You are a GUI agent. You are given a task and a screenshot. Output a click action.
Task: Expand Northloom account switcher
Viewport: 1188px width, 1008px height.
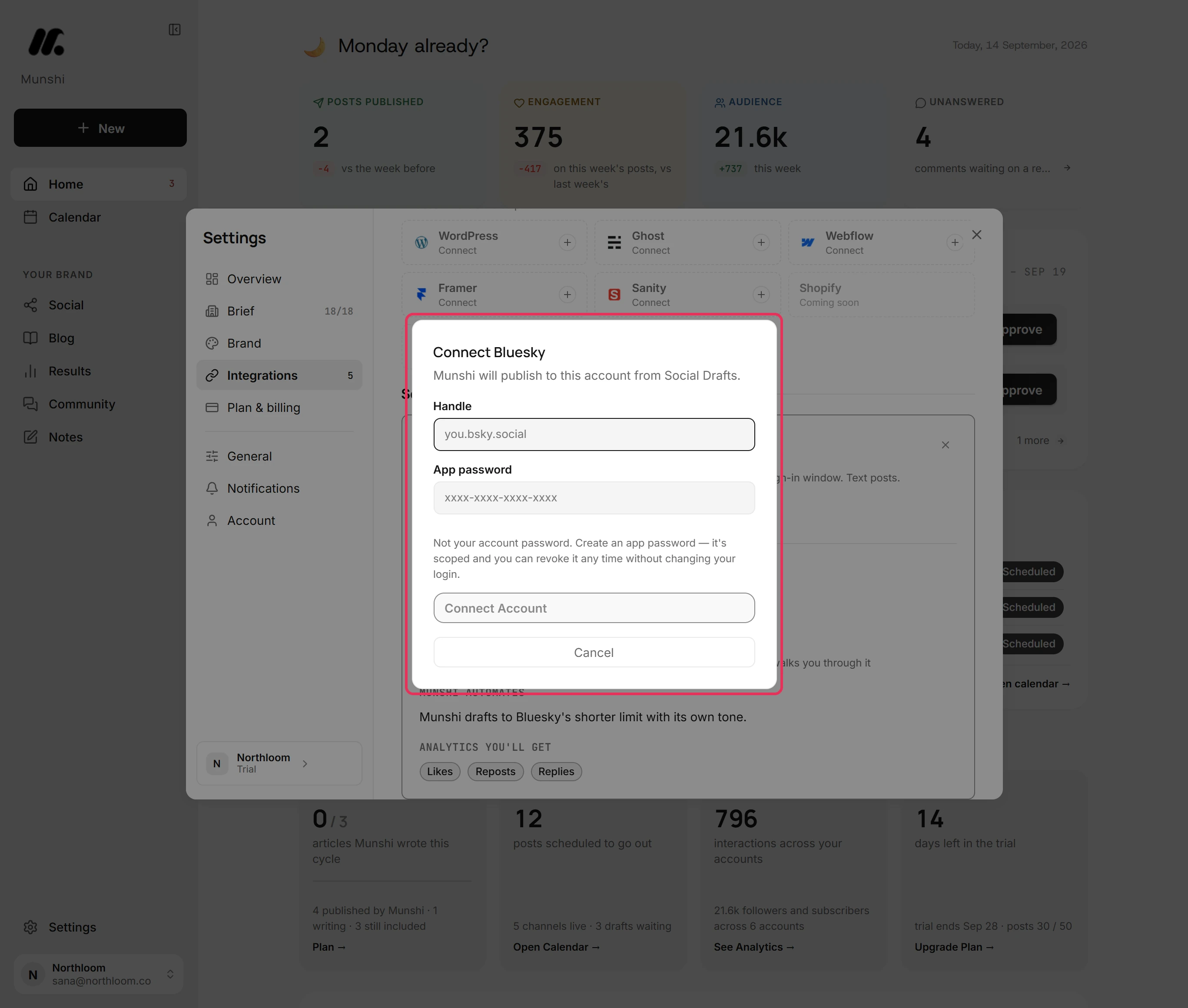click(99, 974)
